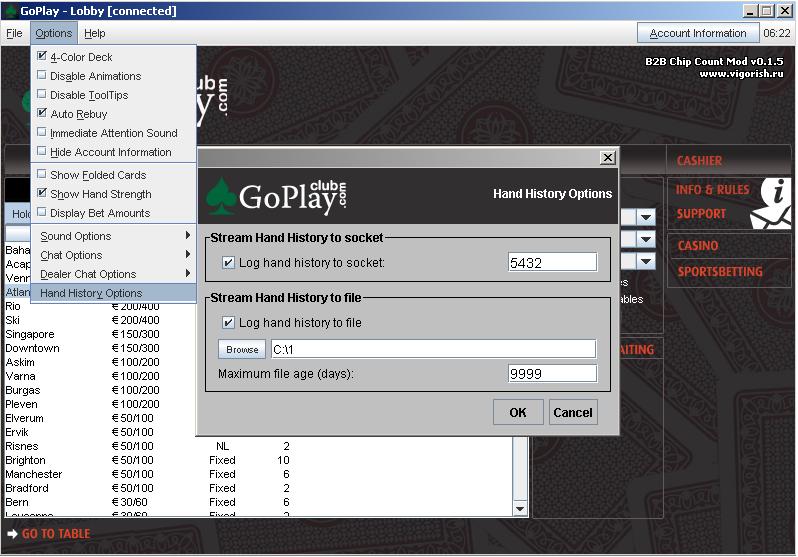This screenshot has width=798, height=557.
Task: Click Account Information button
Action: (x=698, y=33)
